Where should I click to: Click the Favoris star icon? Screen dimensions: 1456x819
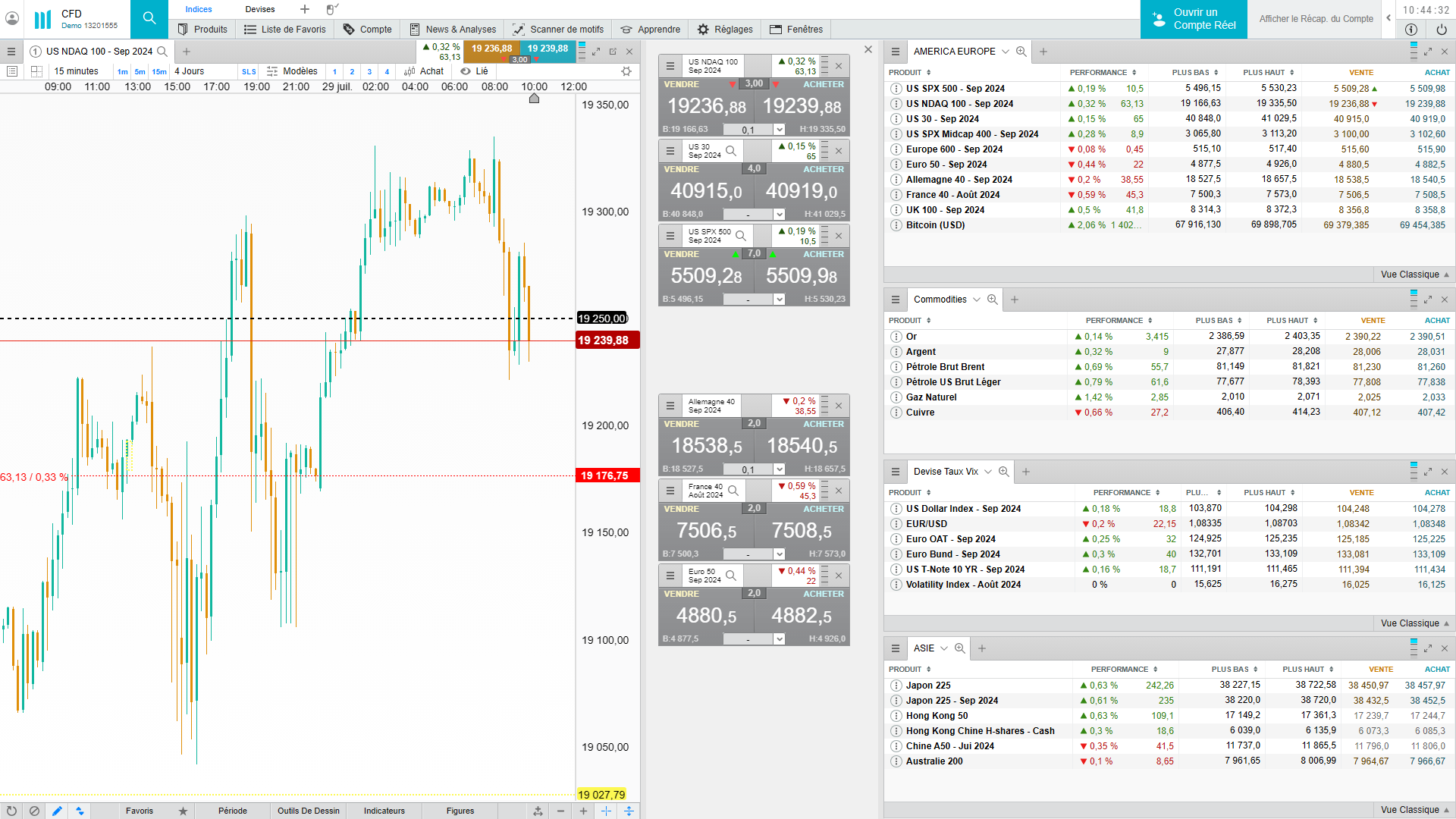click(183, 811)
